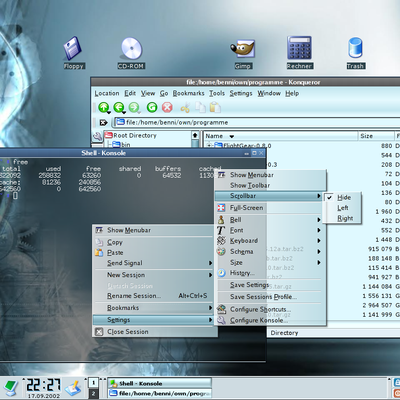
Task: Click the sidebar wrench configuration icon
Action: [x=97, y=136]
